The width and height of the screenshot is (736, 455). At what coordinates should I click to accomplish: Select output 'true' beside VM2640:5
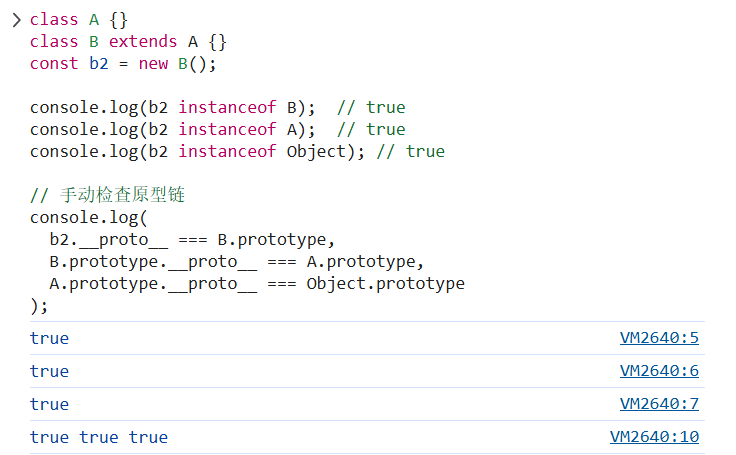tap(49, 339)
